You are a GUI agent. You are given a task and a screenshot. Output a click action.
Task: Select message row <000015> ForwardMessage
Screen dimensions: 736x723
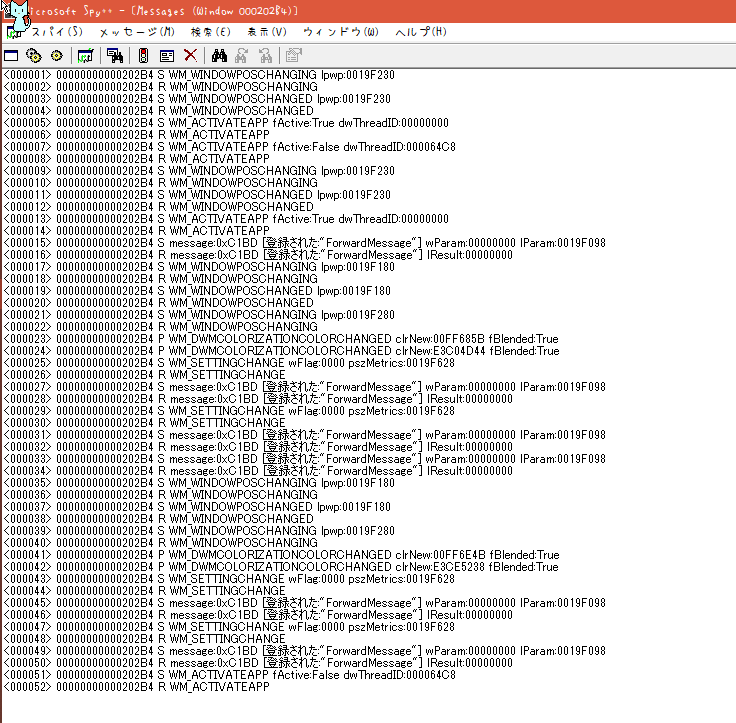(x=305, y=243)
